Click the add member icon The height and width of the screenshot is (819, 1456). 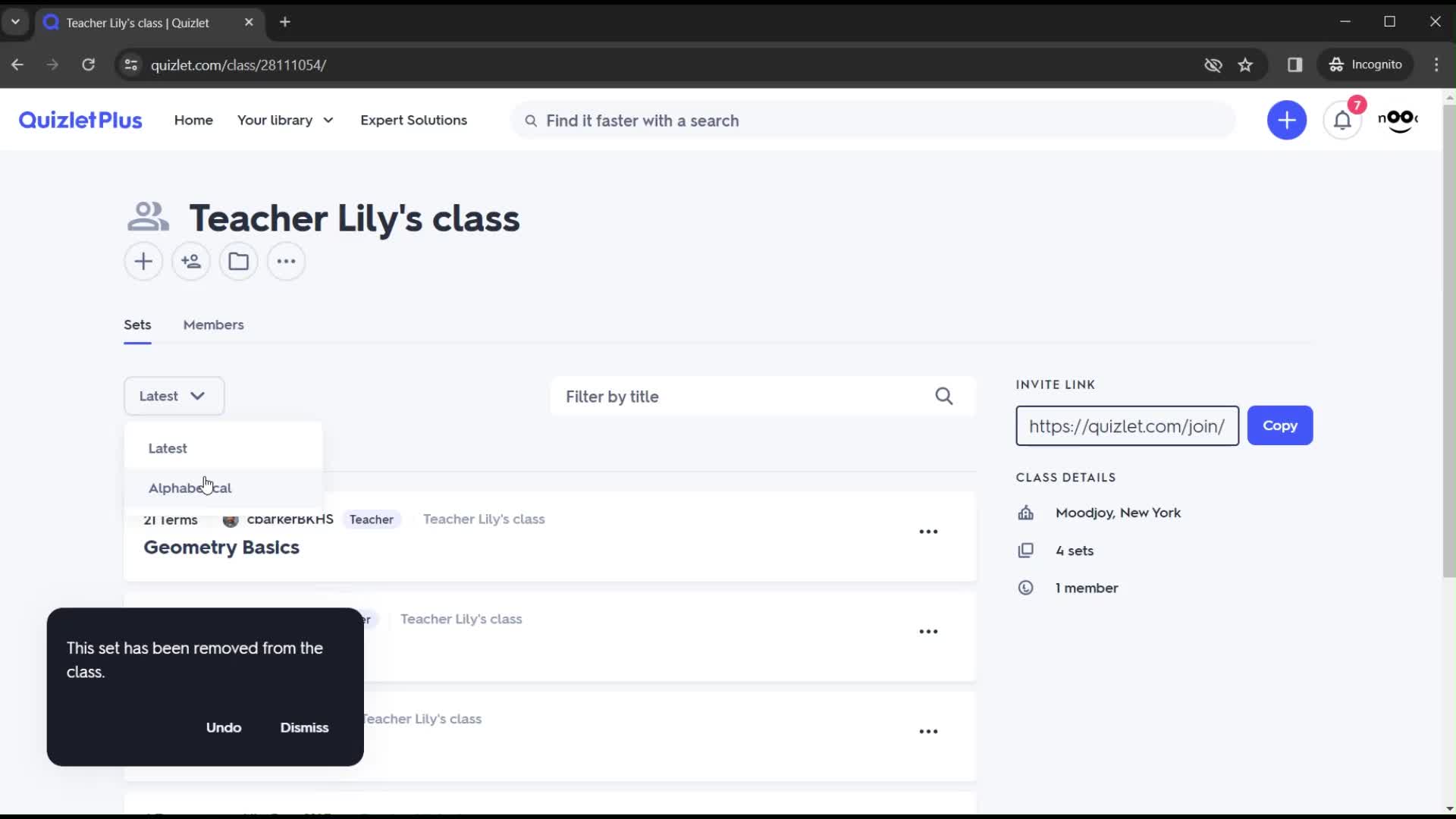tap(191, 262)
